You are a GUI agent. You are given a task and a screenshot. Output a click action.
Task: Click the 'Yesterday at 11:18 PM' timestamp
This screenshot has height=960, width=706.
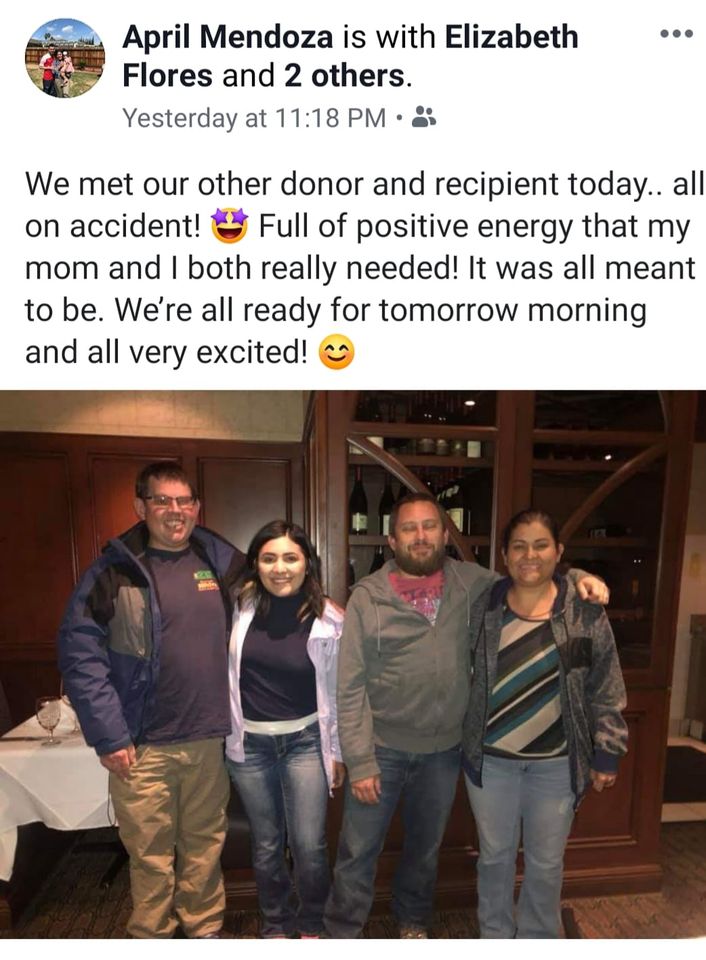click(254, 118)
